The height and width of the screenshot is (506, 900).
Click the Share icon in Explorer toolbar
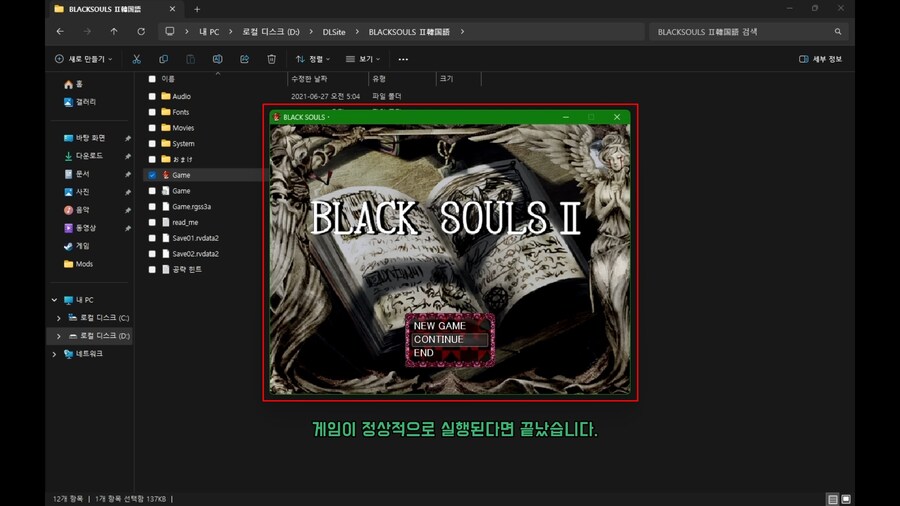(x=245, y=59)
